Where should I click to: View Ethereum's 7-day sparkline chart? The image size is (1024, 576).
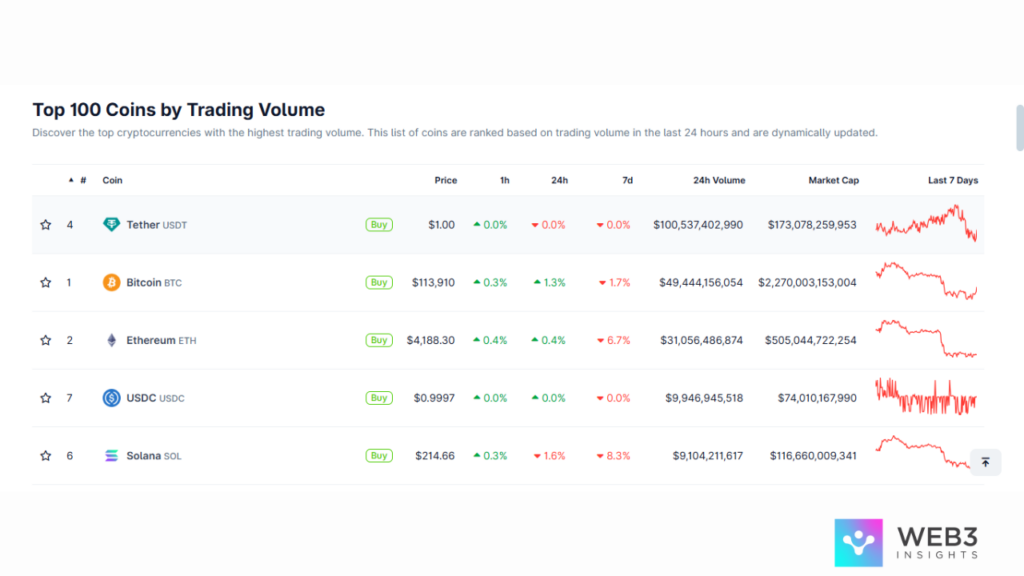click(x=927, y=339)
